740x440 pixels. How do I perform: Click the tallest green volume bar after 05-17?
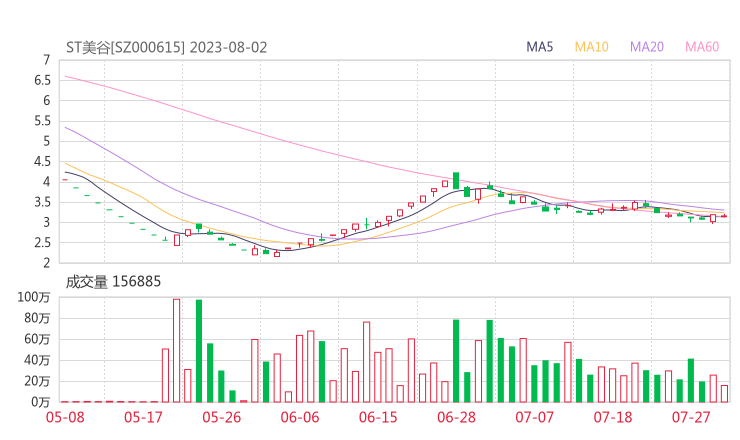pos(199,351)
